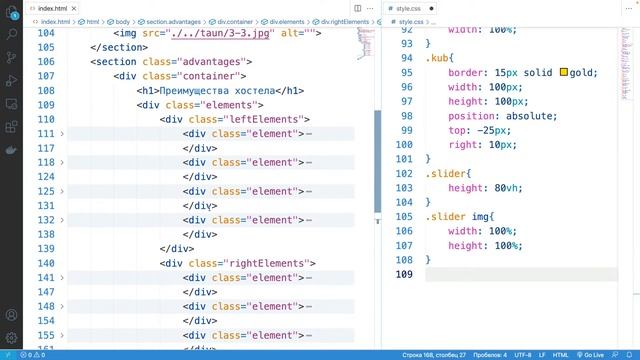Open the Source Control view
Viewport: 640px width, 360px height.
click(x=11, y=57)
